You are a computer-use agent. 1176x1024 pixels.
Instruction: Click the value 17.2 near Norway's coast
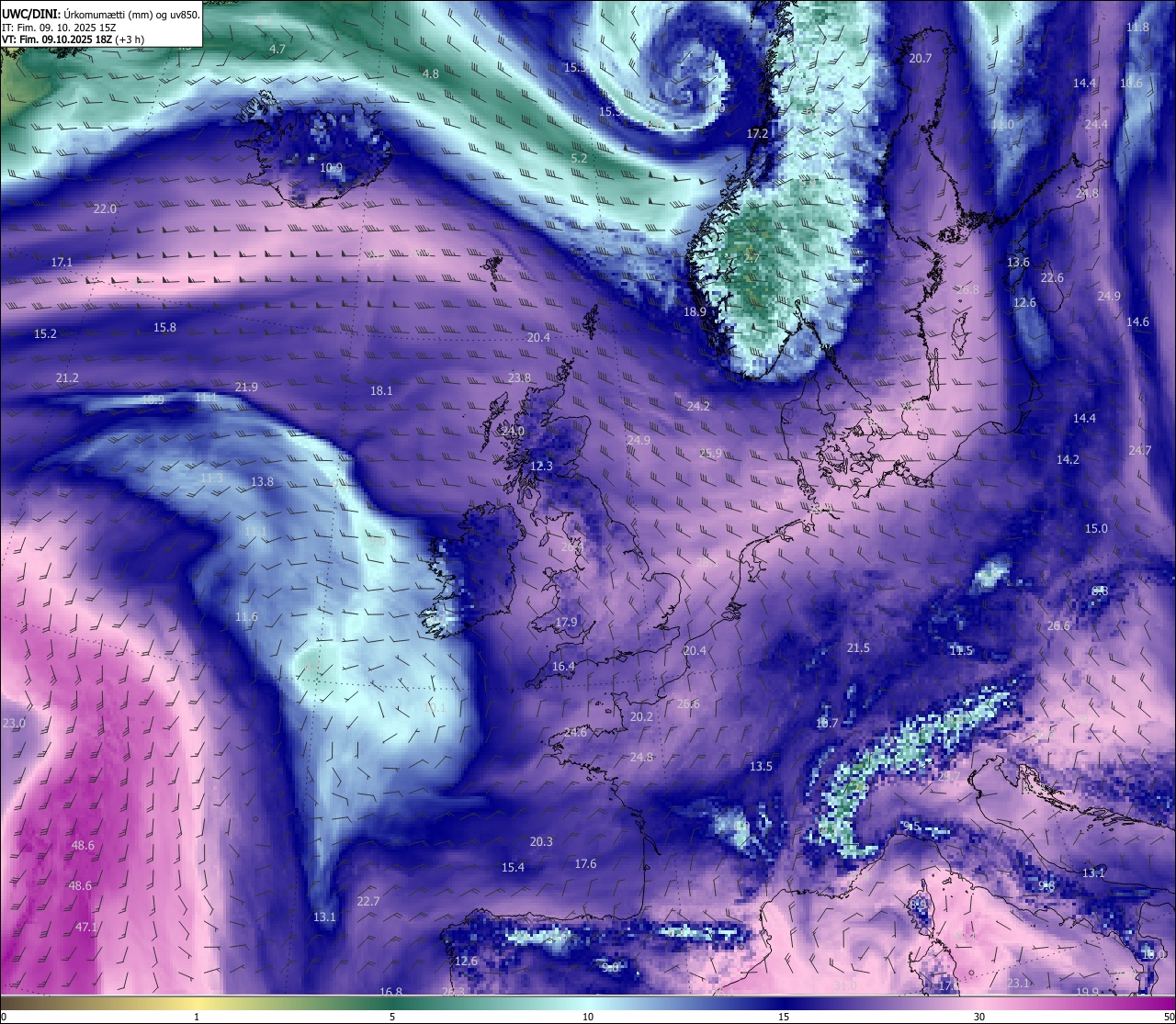click(x=757, y=133)
